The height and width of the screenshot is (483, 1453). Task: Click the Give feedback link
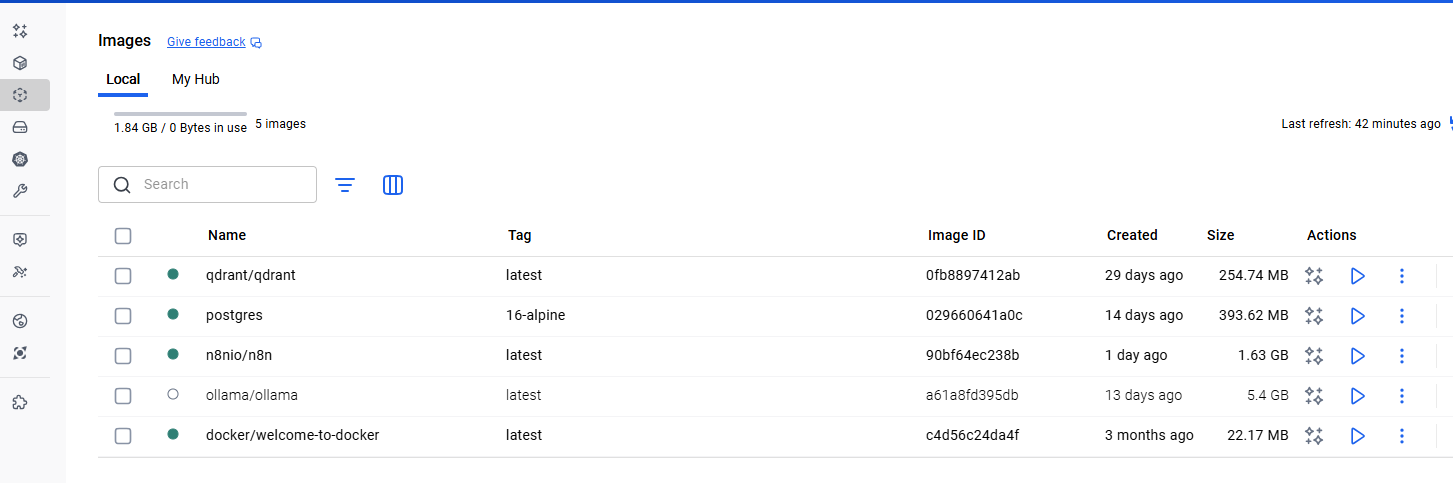point(206,42)
